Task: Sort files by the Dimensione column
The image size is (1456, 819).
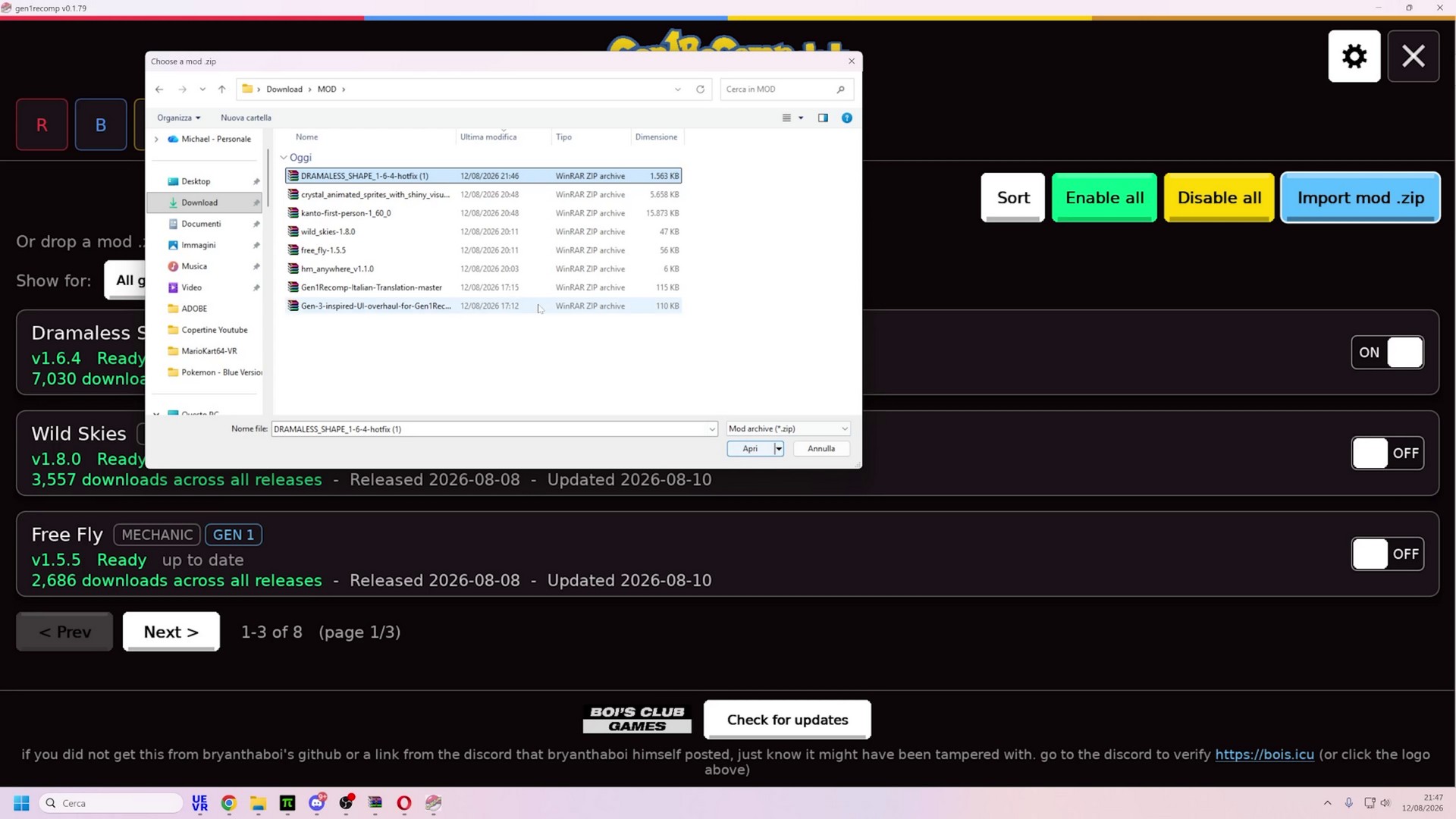Action: pos(656,137)
